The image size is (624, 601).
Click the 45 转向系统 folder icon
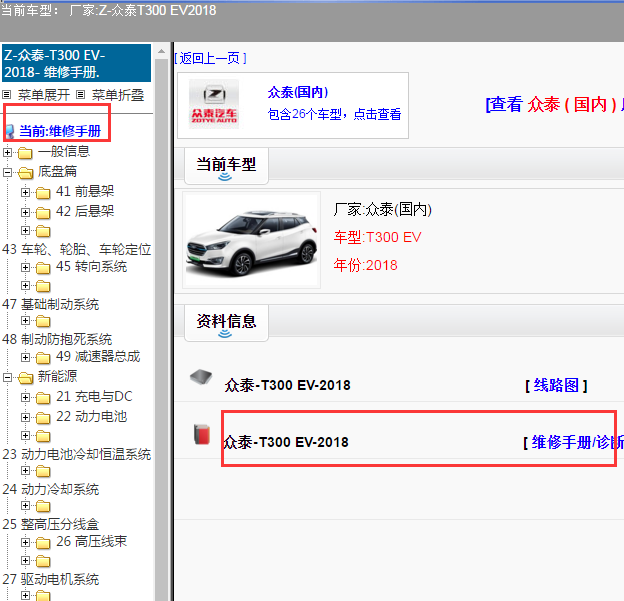coord(43,267)
